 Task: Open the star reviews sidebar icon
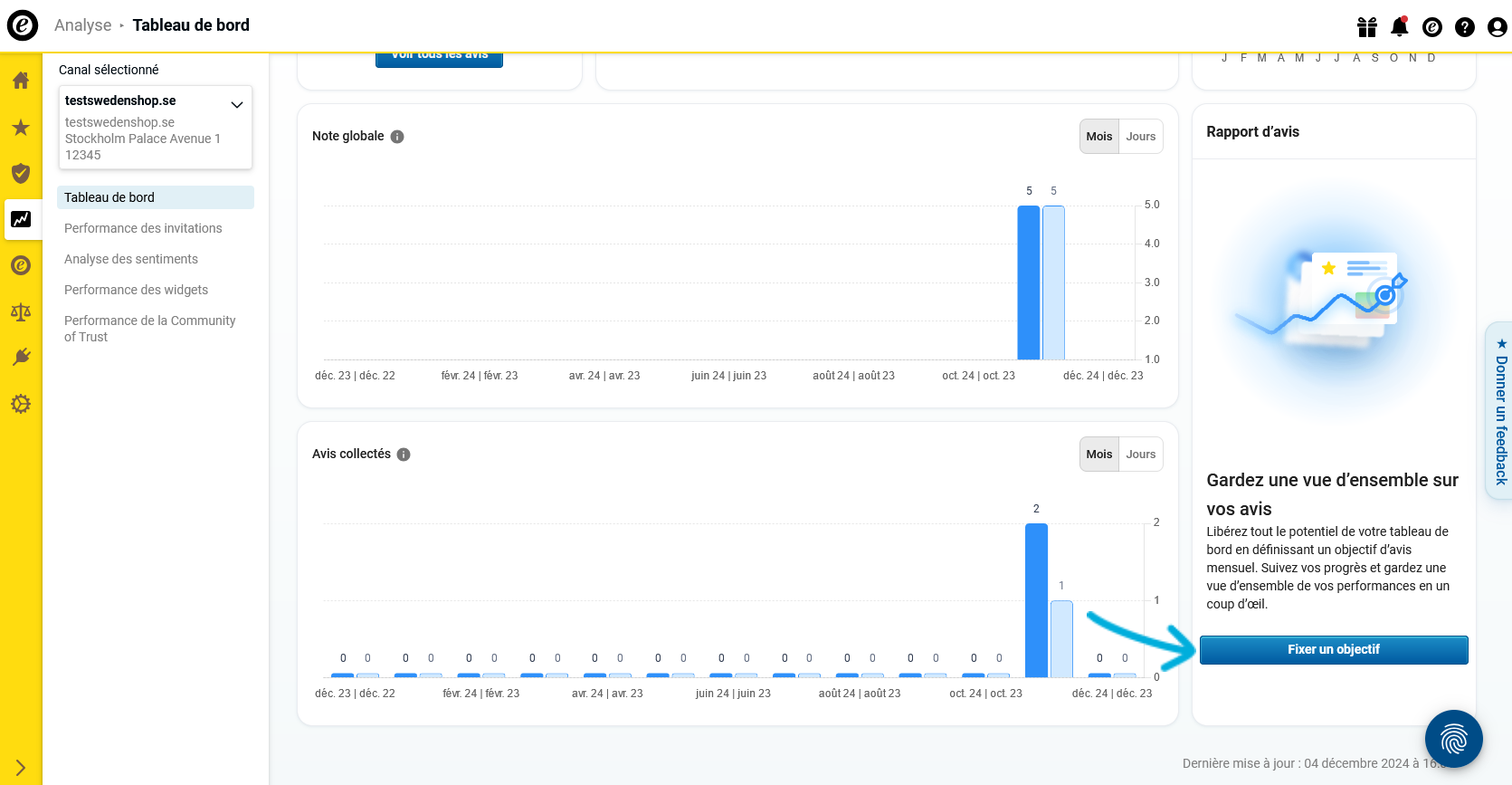(21, 128)
